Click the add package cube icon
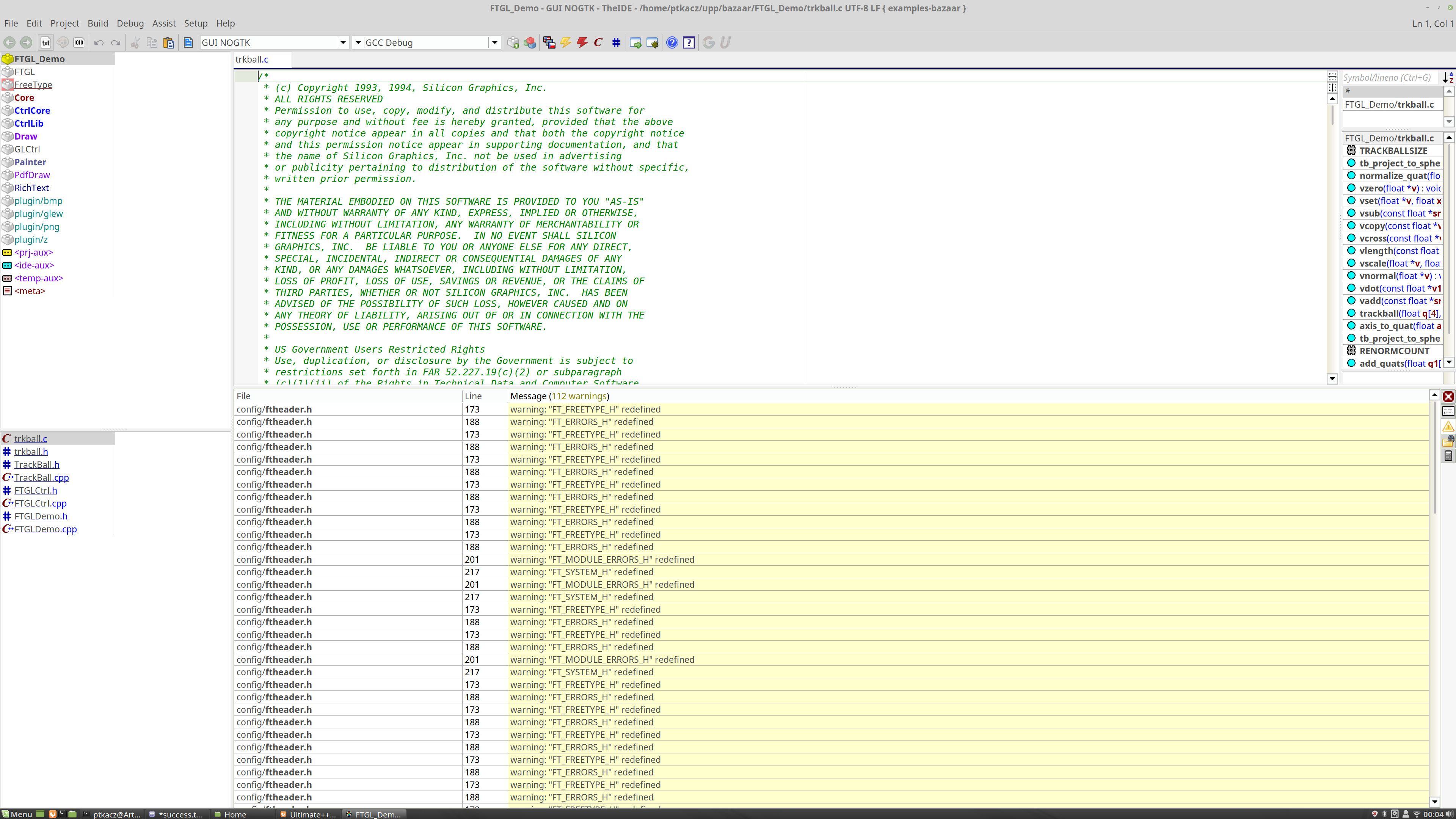 click(x=513, y=42)
